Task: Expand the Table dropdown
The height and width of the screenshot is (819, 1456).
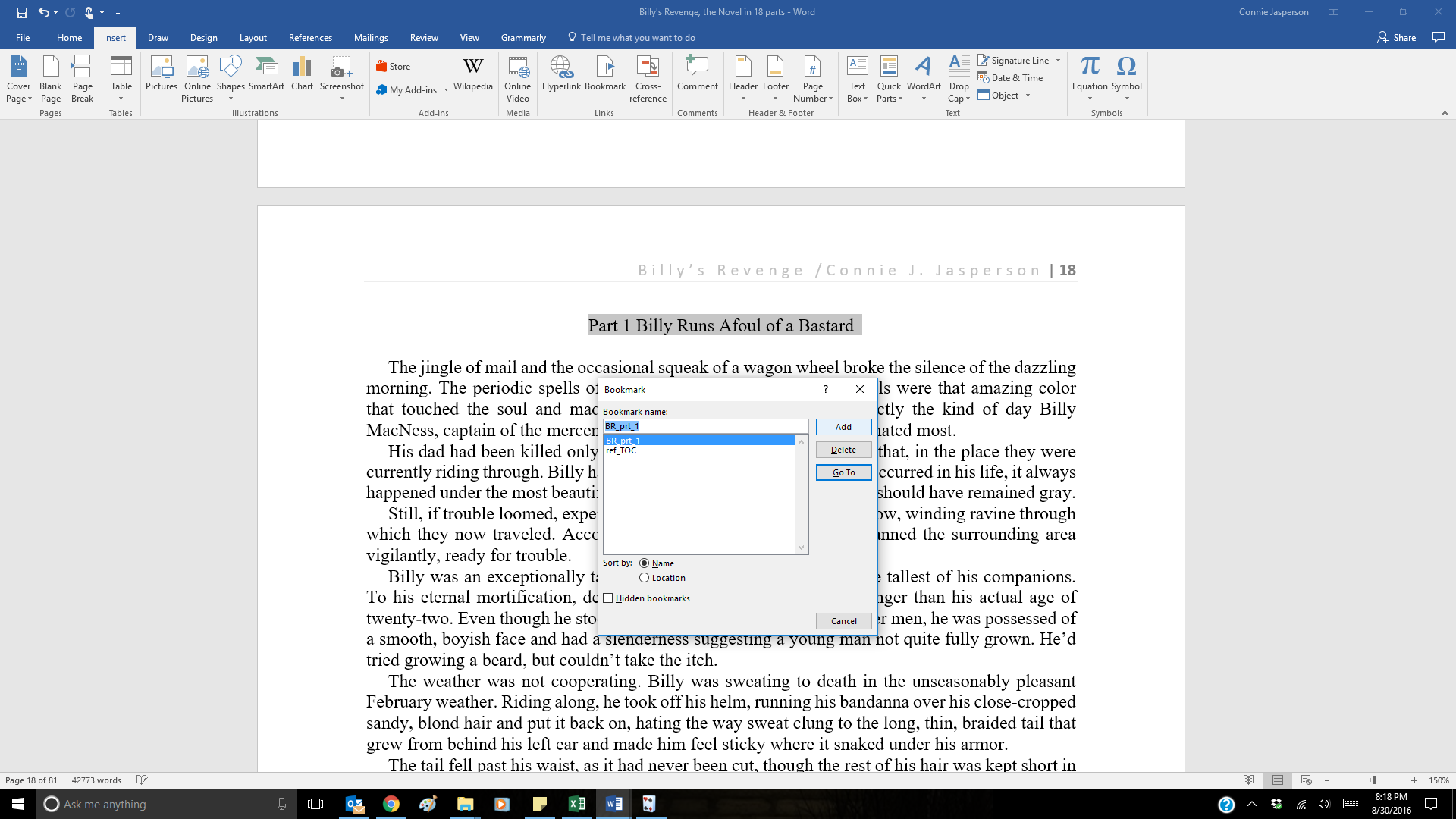Action: [121, 98]
